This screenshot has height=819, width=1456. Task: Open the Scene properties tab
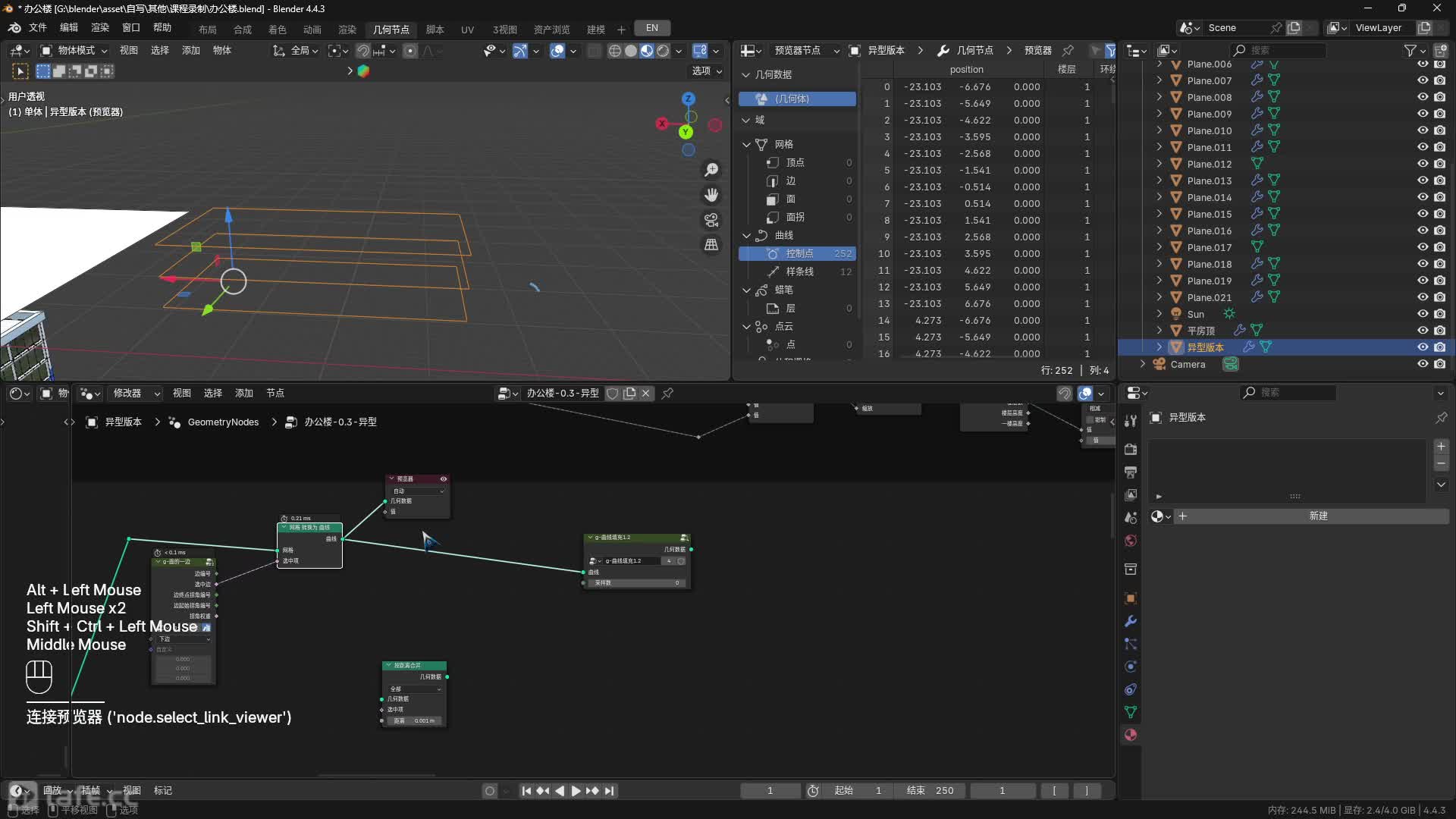point(1131,518)
